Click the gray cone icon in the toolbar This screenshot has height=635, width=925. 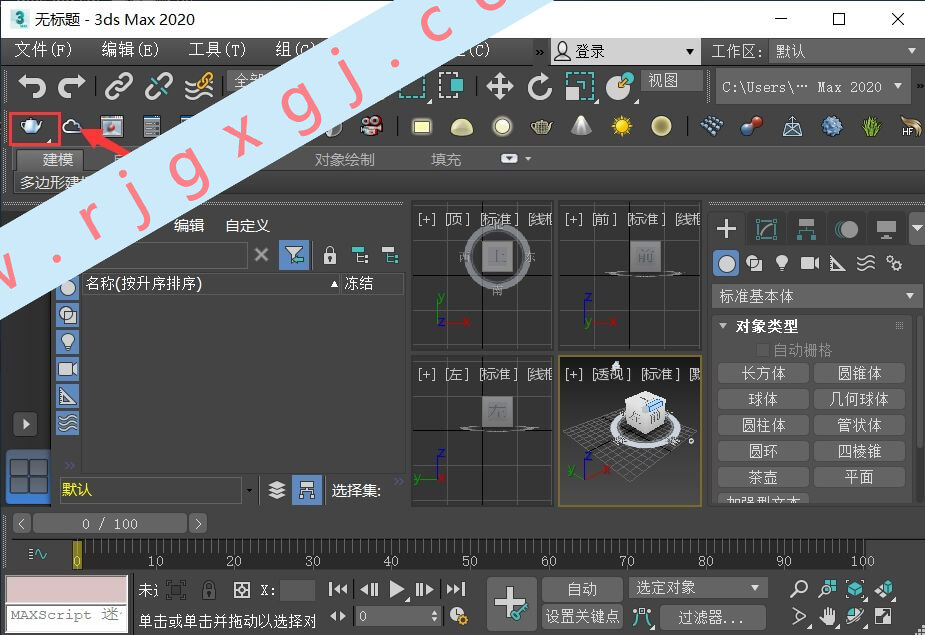(x=582, y=126)
